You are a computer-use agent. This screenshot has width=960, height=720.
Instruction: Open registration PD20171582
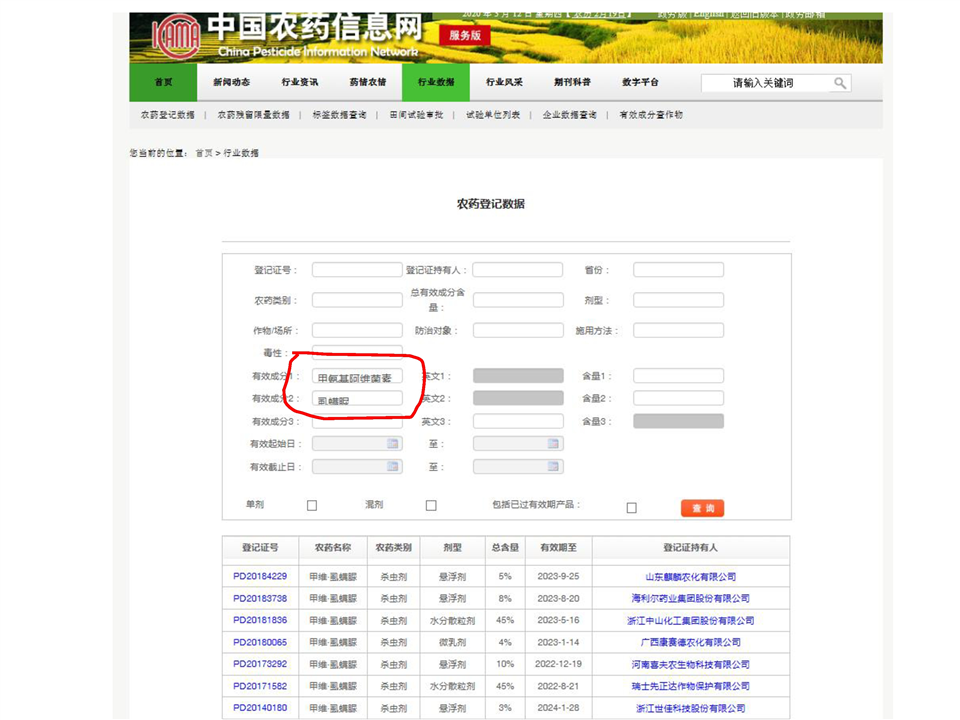coord(260,686)
